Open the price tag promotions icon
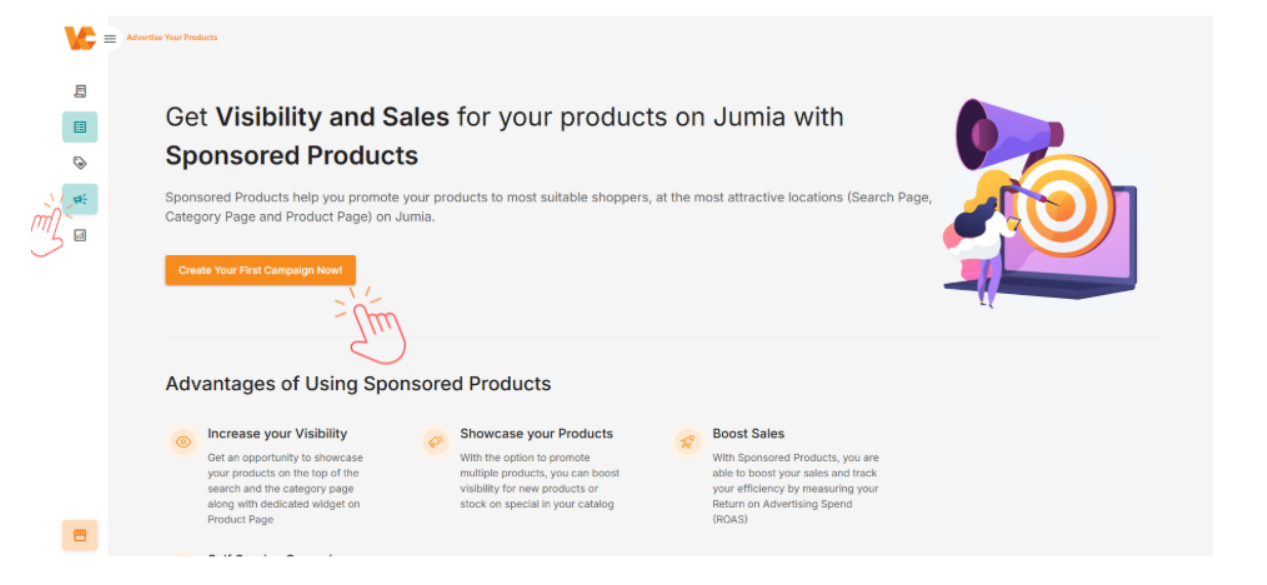Viewport: 1267px width, 585px height. (x=80, y=163)
